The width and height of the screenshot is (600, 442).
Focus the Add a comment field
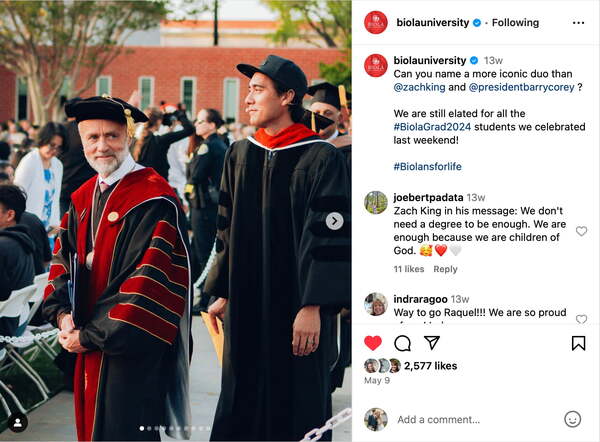point(475,419)
